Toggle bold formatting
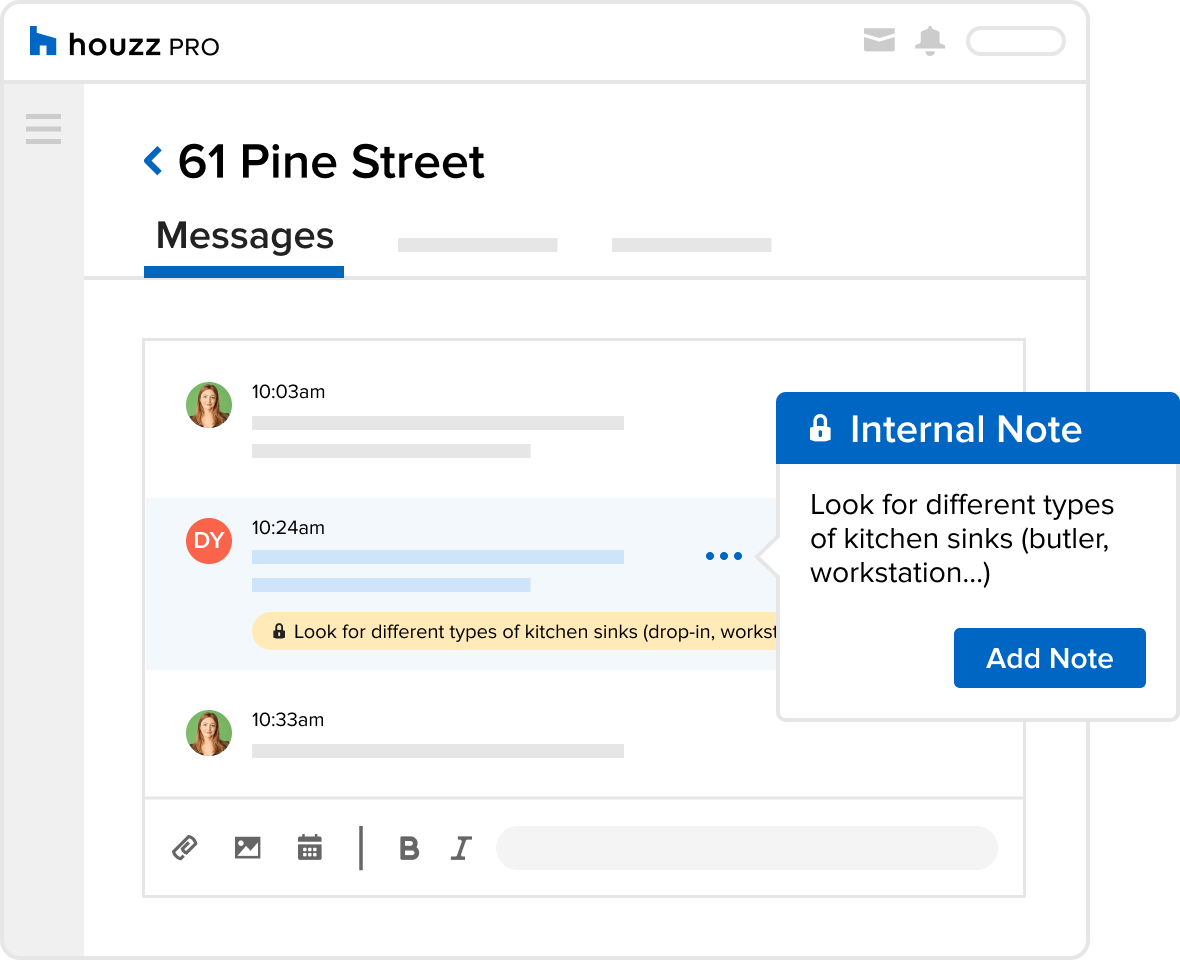The width and height of the screenshot is (1180, 960). pos(409,848)
